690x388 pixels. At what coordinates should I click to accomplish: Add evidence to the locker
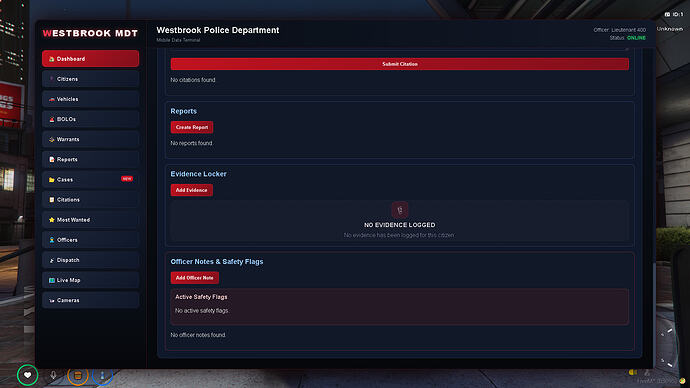tap(191, 190)
